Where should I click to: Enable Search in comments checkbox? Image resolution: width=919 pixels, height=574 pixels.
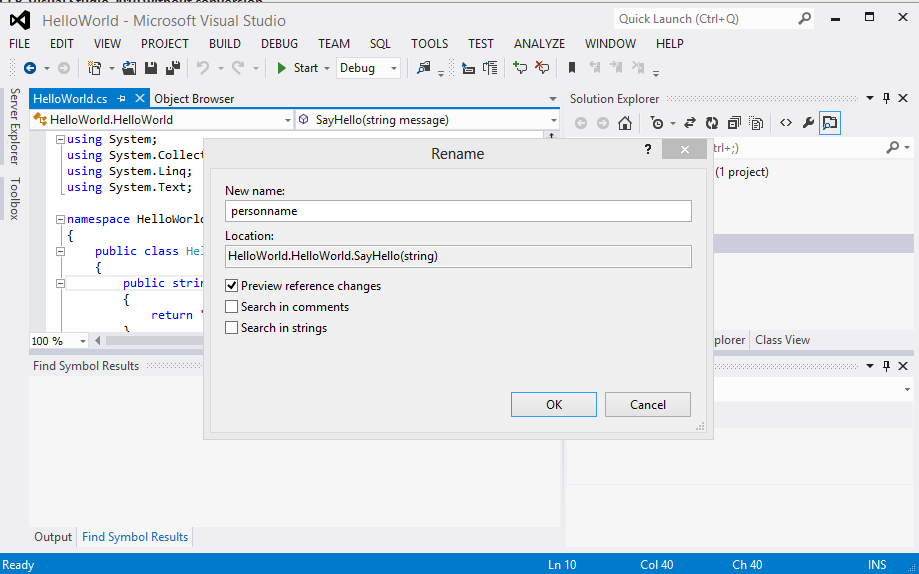[x=232, y=307]
